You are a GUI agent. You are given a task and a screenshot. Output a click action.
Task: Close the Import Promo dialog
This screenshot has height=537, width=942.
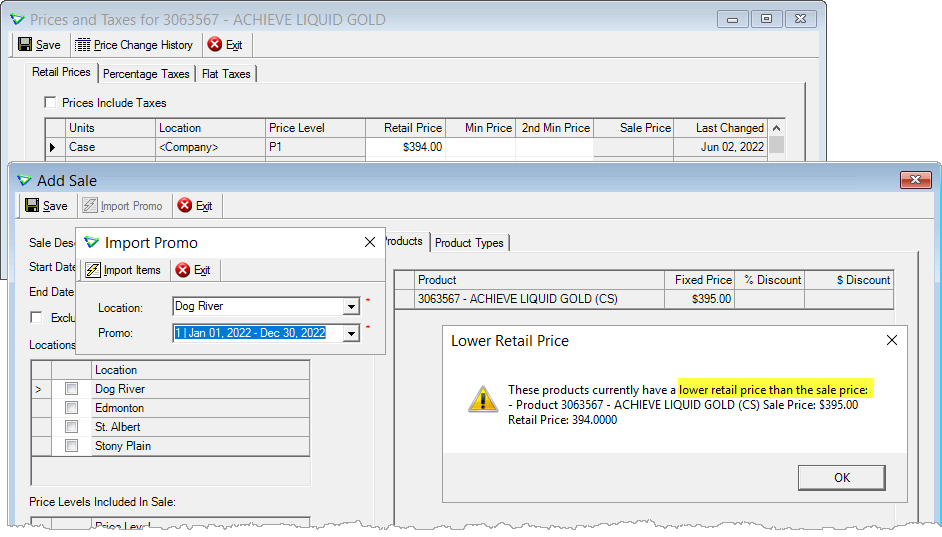tap(370, 242)
